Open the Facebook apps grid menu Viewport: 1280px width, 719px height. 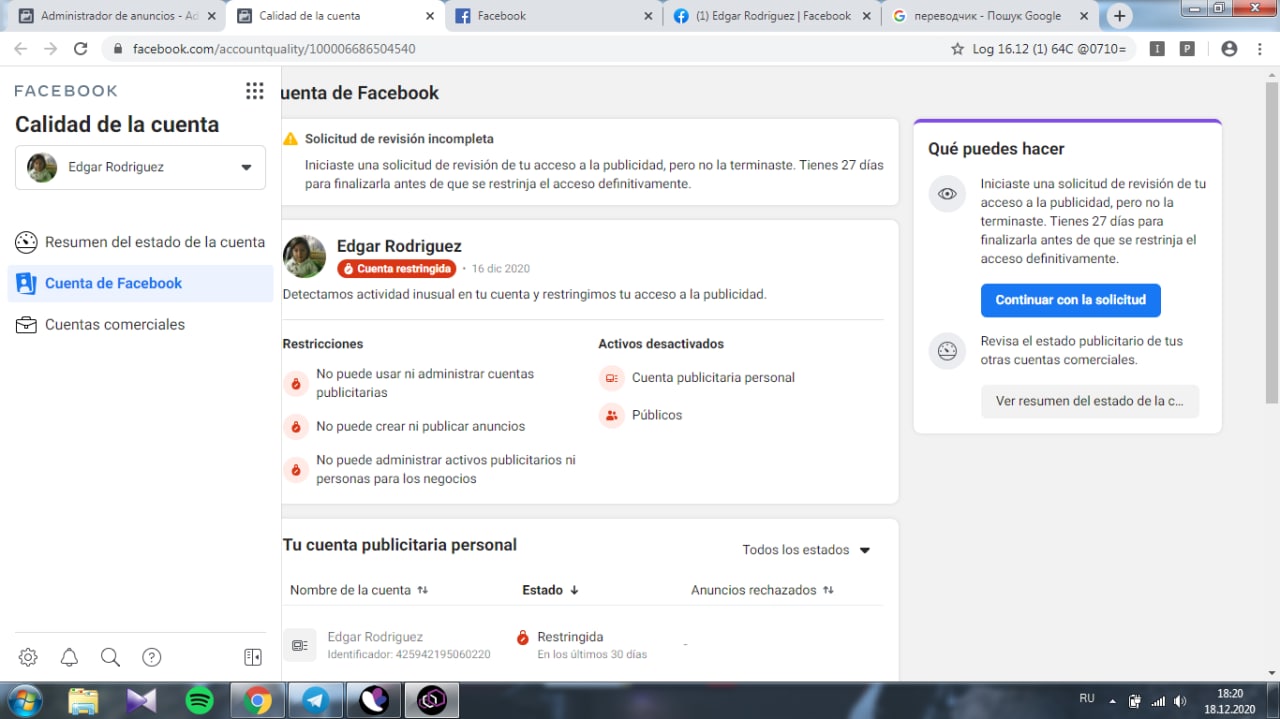[x=255, y=91]
